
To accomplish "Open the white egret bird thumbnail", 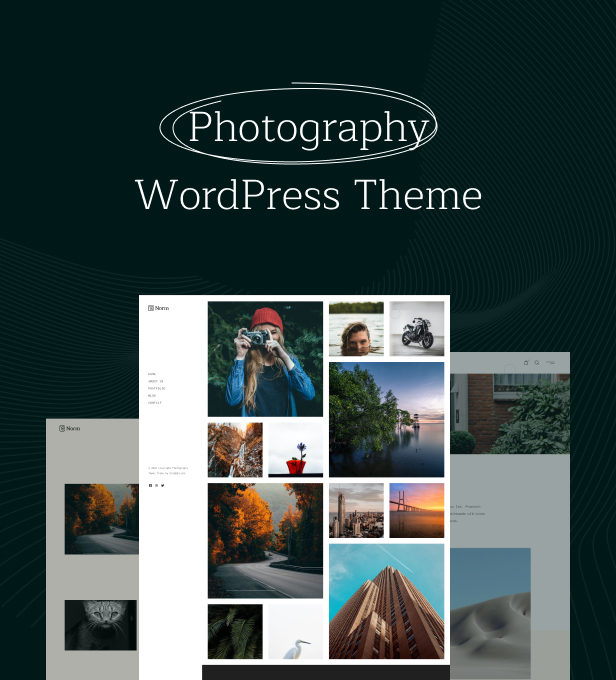I will [x=296, y=632].
